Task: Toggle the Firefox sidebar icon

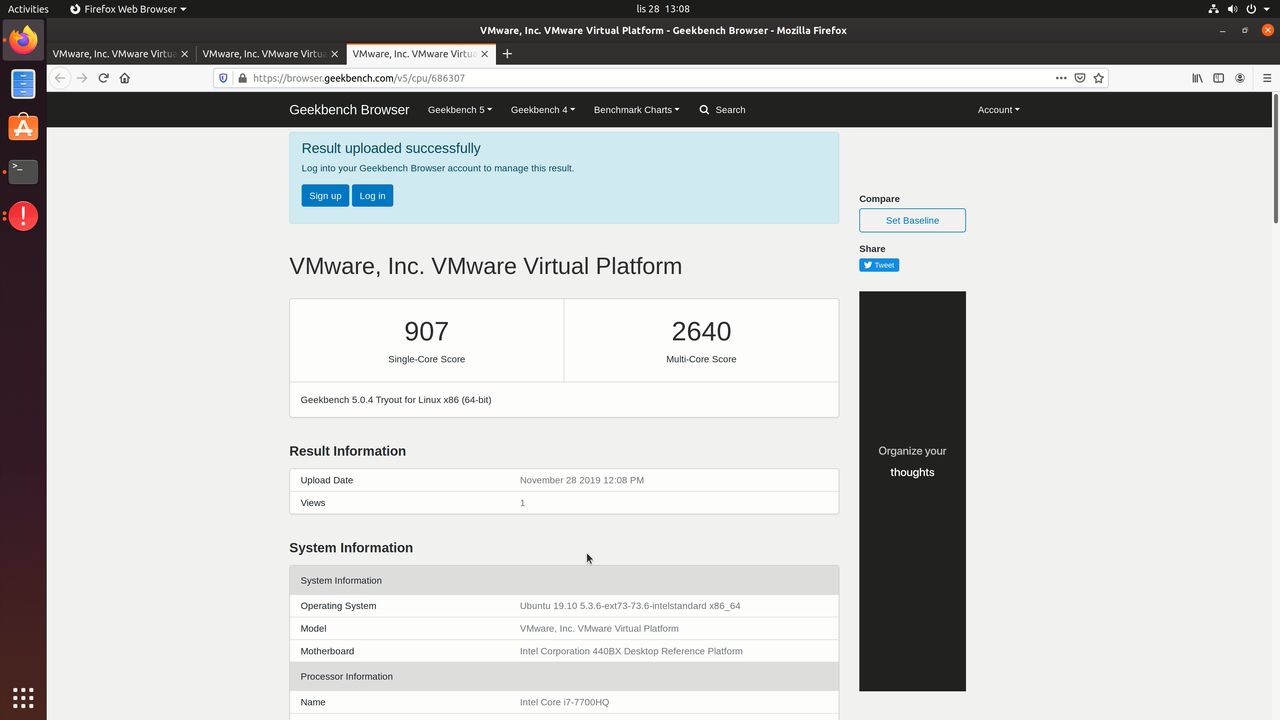Action: (1218, 78)
